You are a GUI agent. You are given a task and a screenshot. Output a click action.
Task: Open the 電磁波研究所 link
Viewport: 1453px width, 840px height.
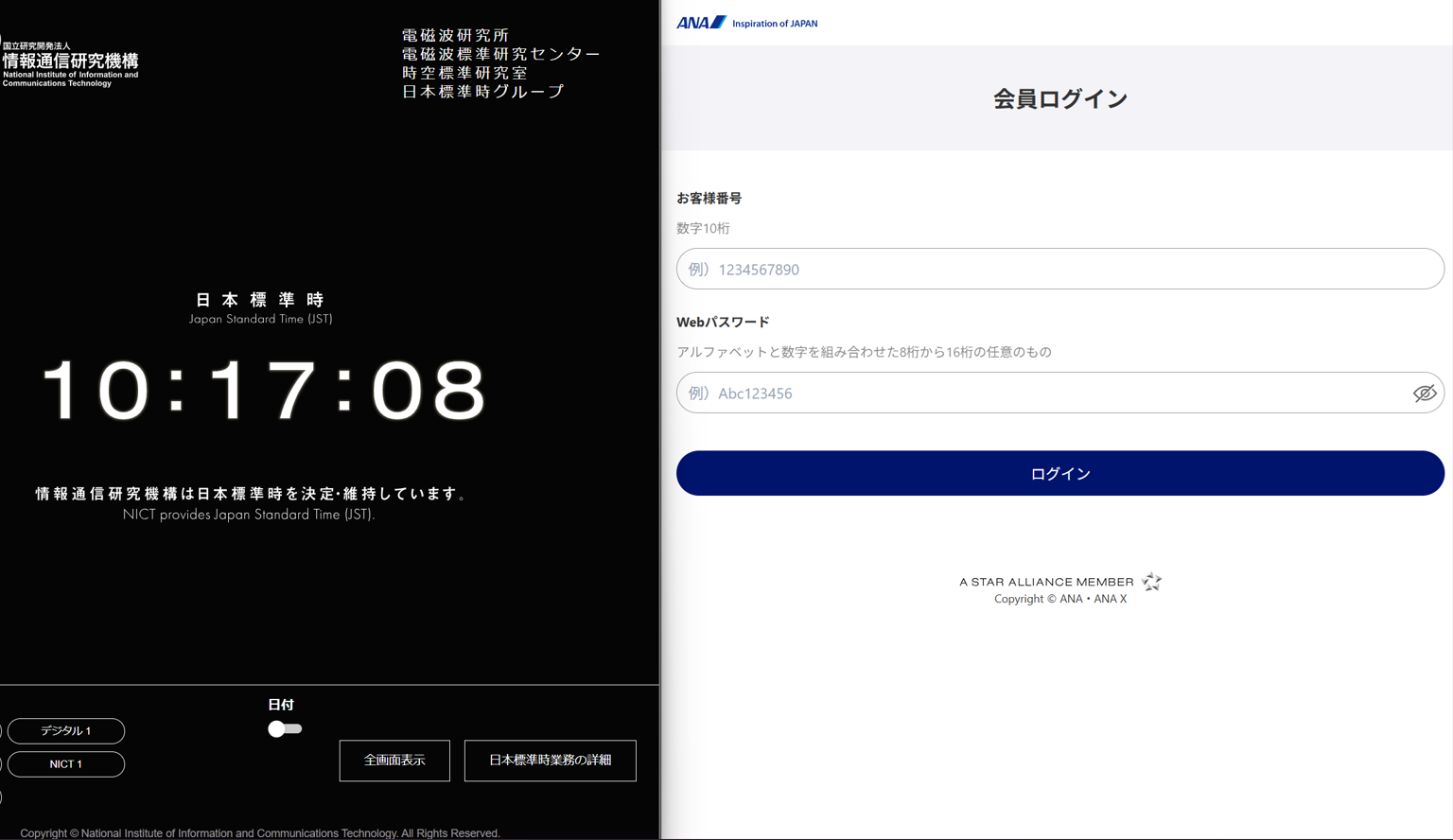click(455, 34)
